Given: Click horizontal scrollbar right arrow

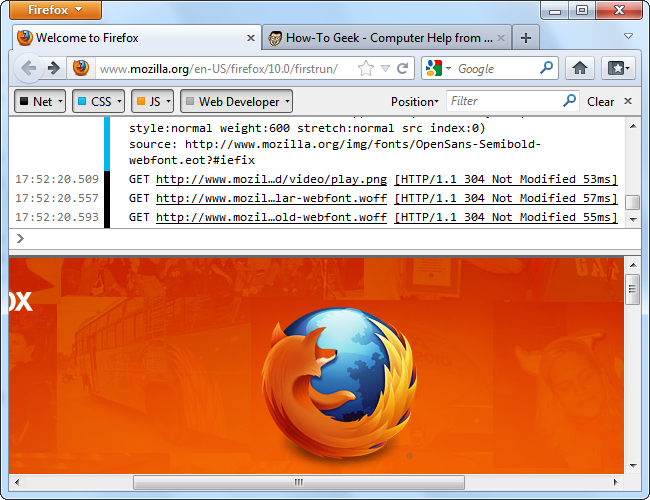Looking at the screenshot, I should tap(616, 482).
